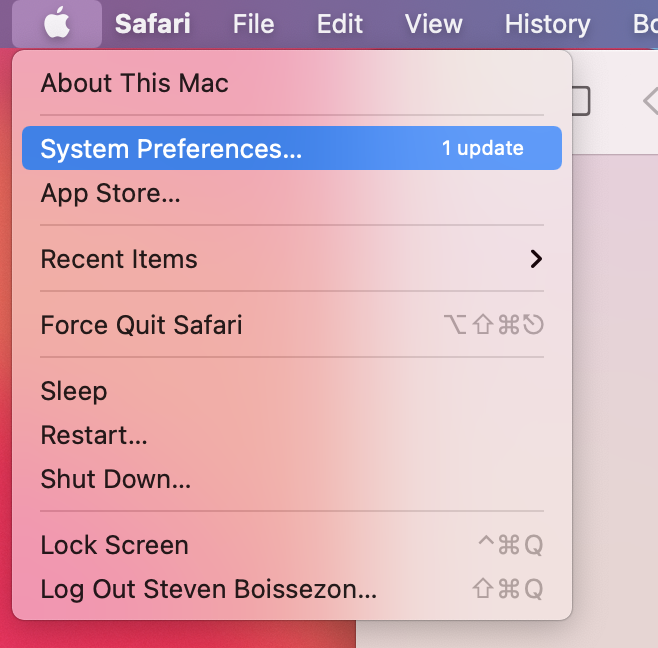Launch App Store from the Apple menu
This screenshot has width=658, height=648.
point(292,193)
